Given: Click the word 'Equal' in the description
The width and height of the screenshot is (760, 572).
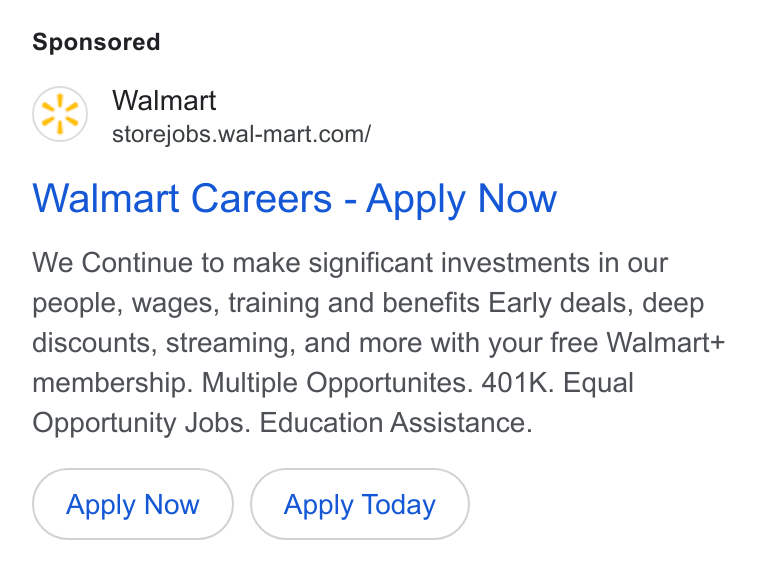Looking at the screenshot, I should click(598, 383).
